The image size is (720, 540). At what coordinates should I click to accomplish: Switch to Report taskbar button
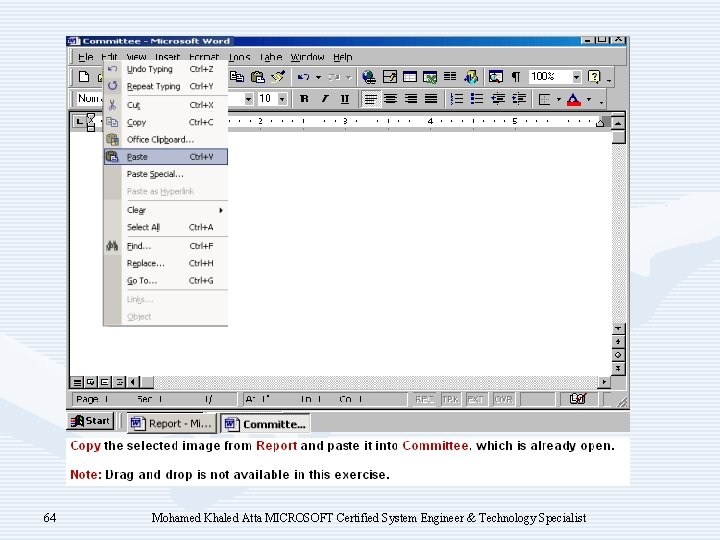tap(171, 423)
